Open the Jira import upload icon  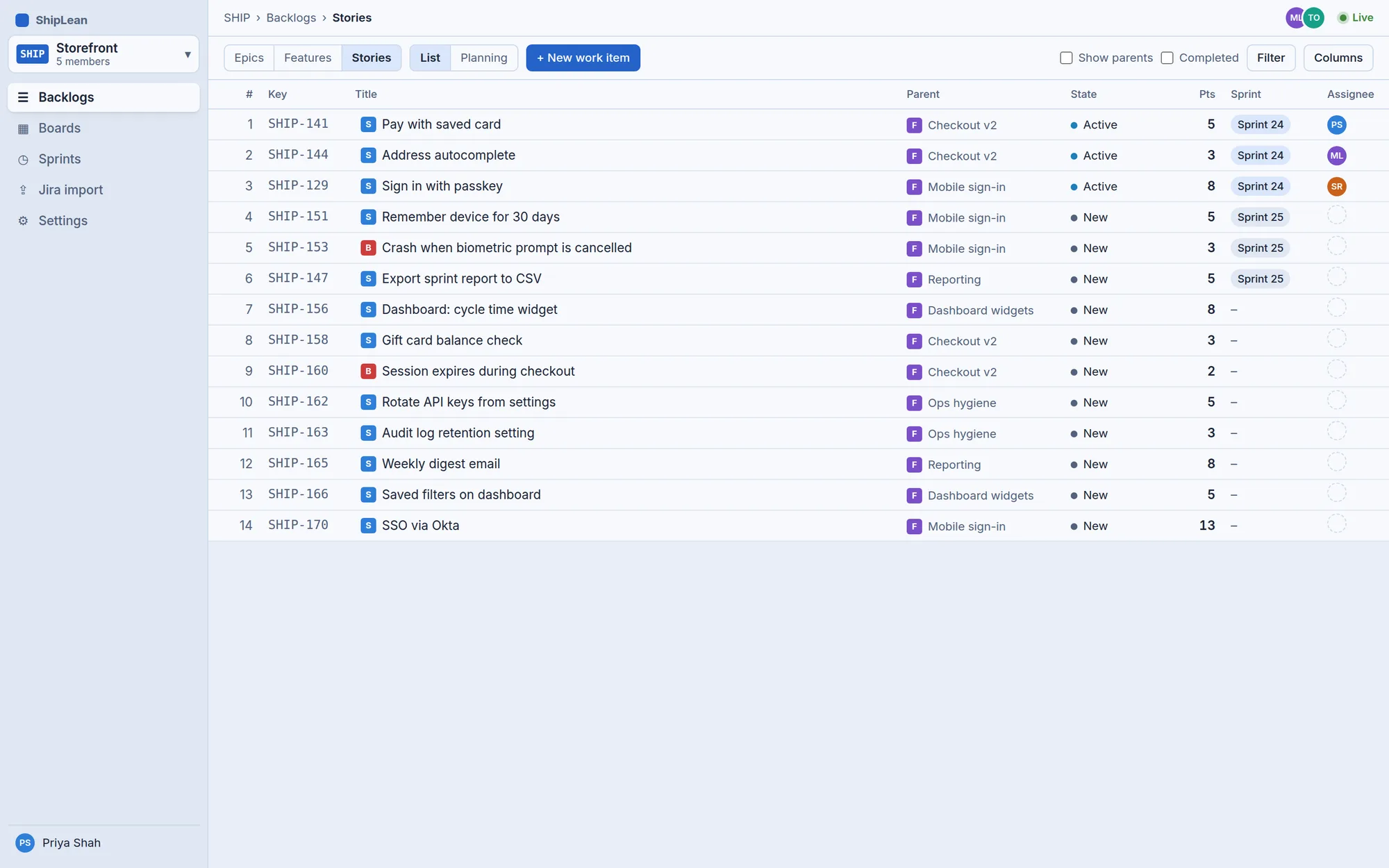(x=23, y=190)
